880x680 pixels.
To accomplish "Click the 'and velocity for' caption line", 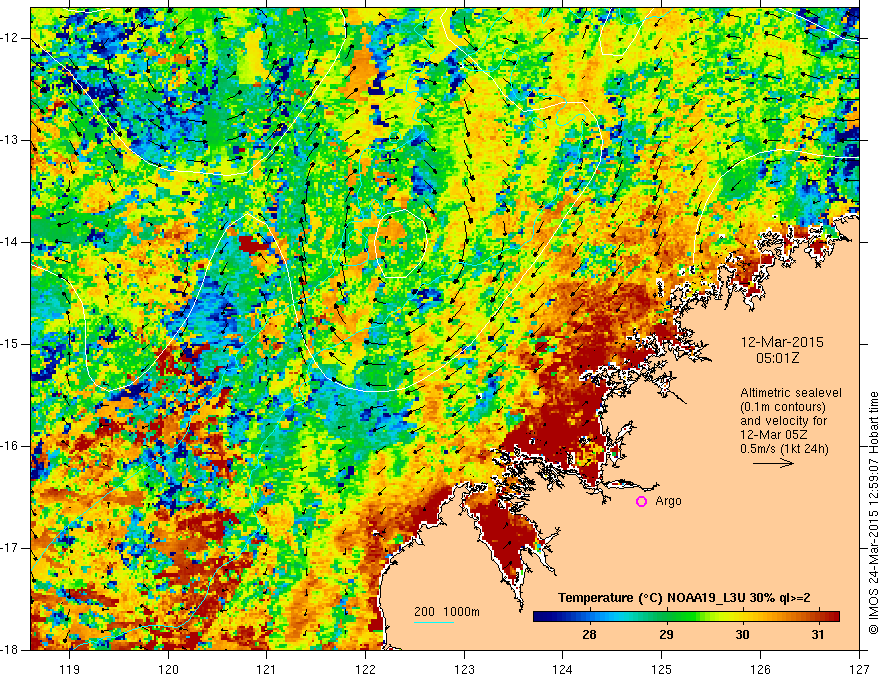I will (x=783, y=421).
